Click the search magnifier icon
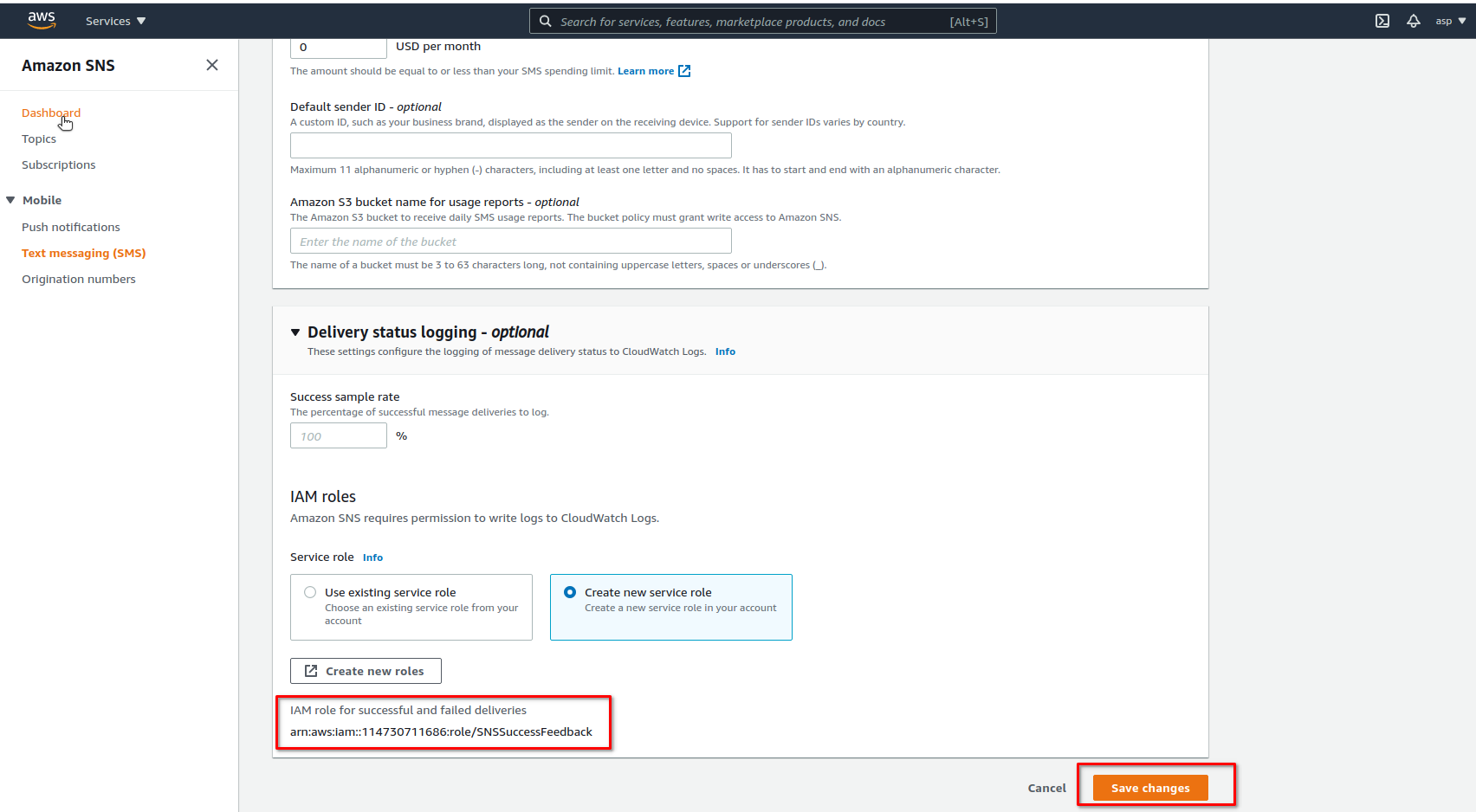 (x=546, y=21)
